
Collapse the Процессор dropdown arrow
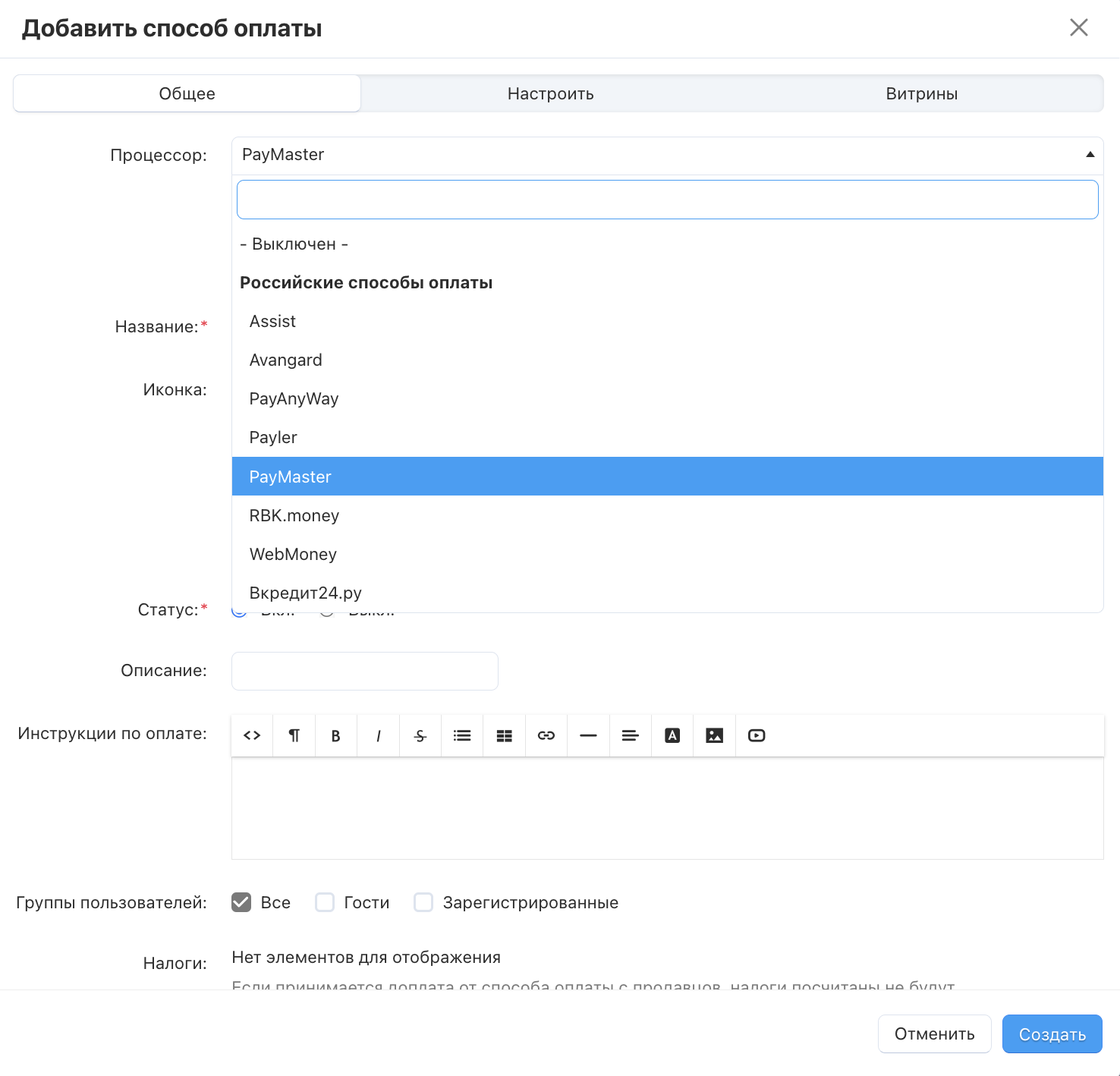[1090, 155]
